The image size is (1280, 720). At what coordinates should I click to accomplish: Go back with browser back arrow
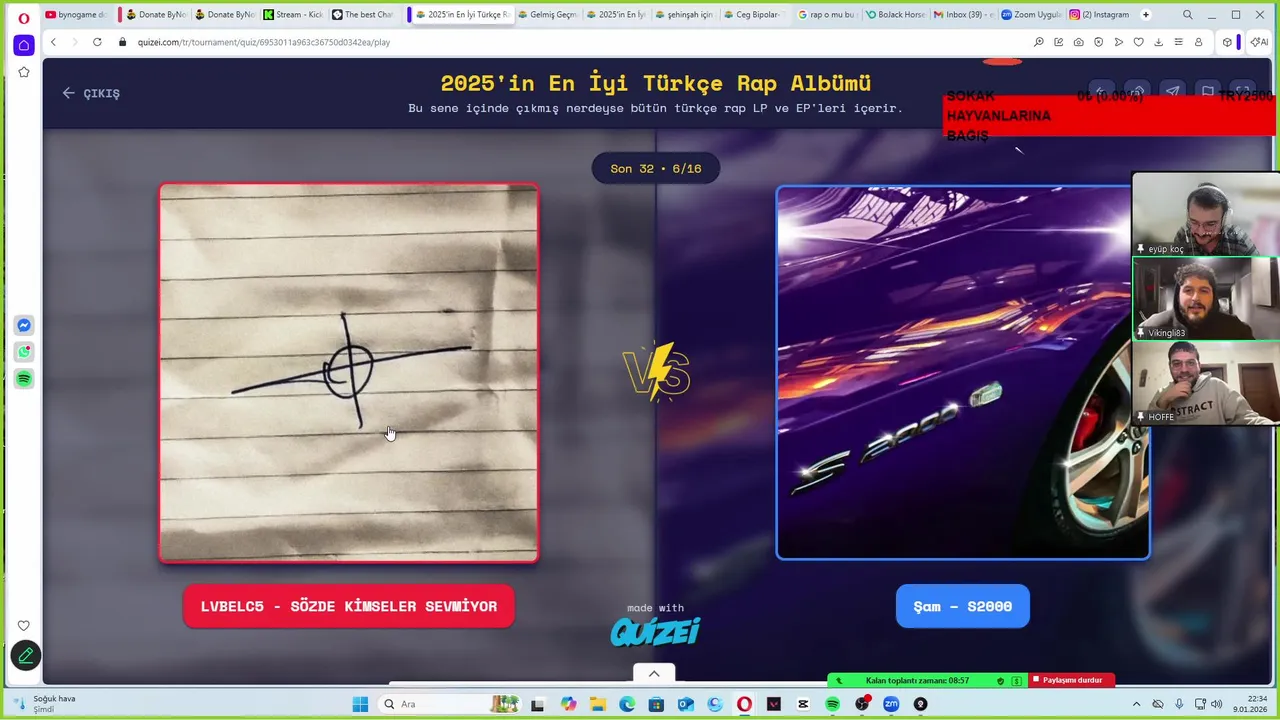53,42
